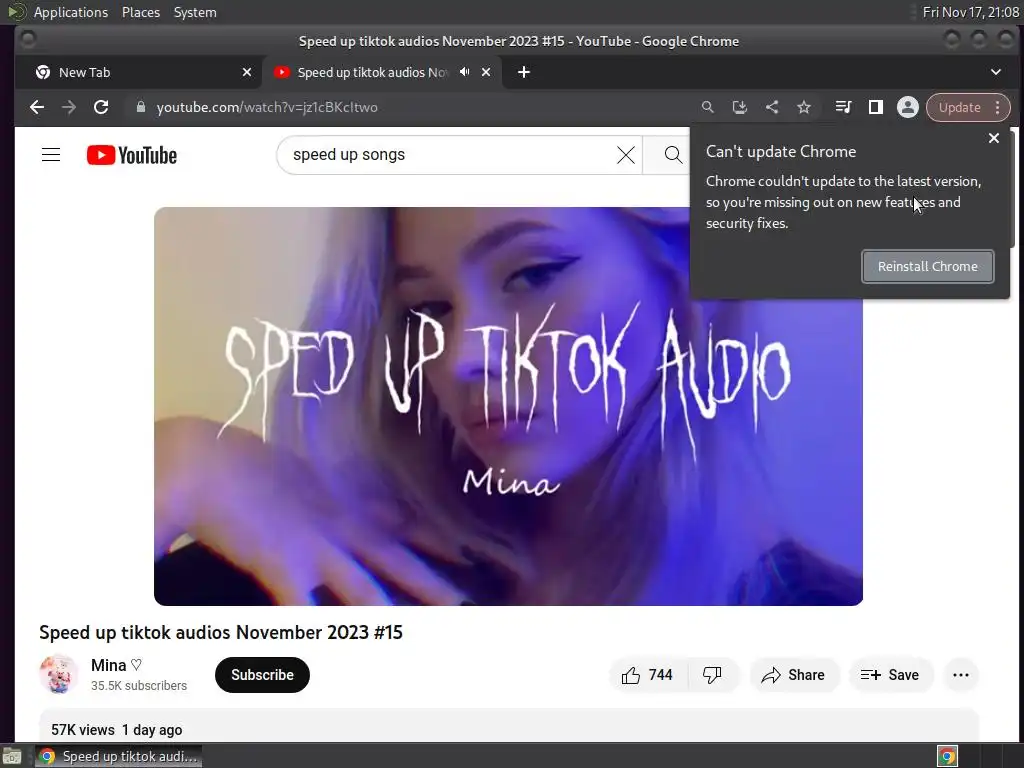Like the video with thumbs up
The width and height of the screenshot is (1024, 768).
click(647, 675)
